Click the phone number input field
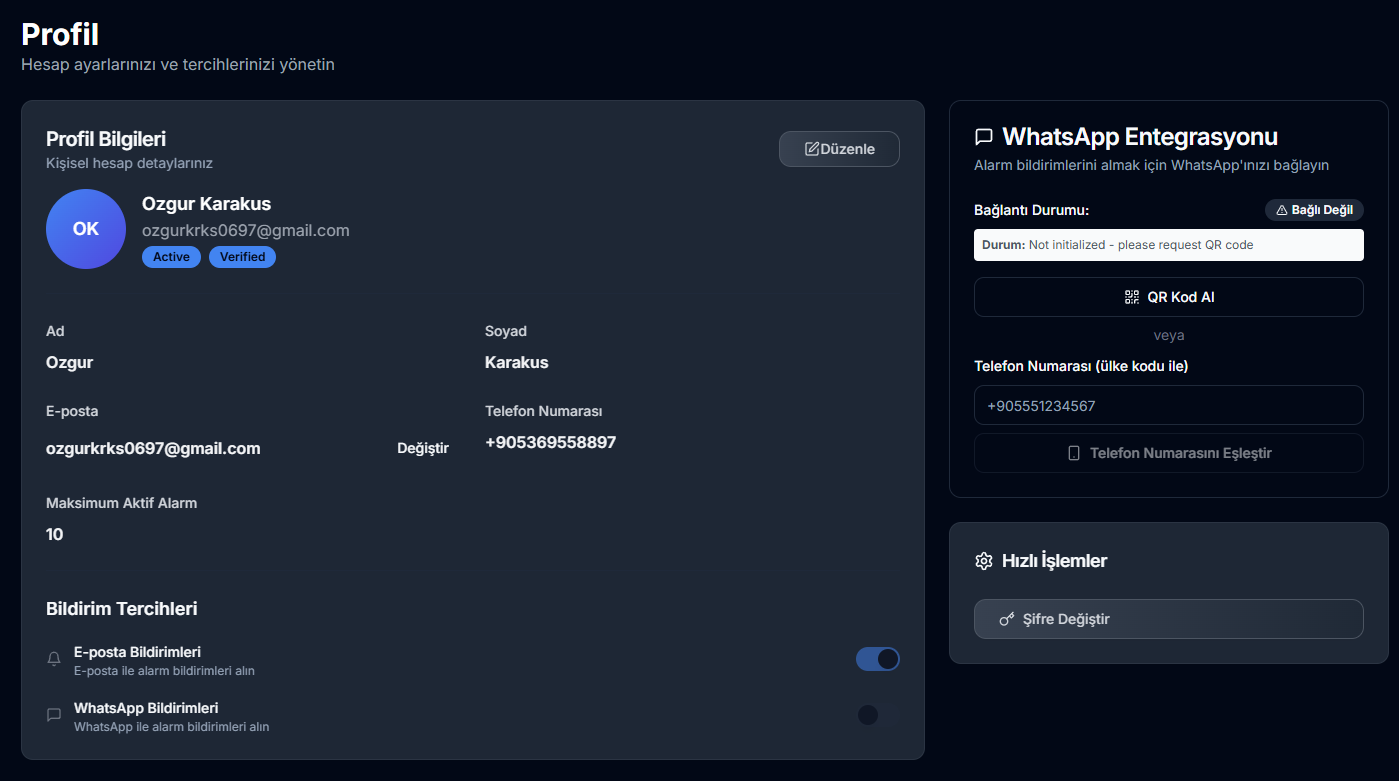 click(x=1168, y=405)
